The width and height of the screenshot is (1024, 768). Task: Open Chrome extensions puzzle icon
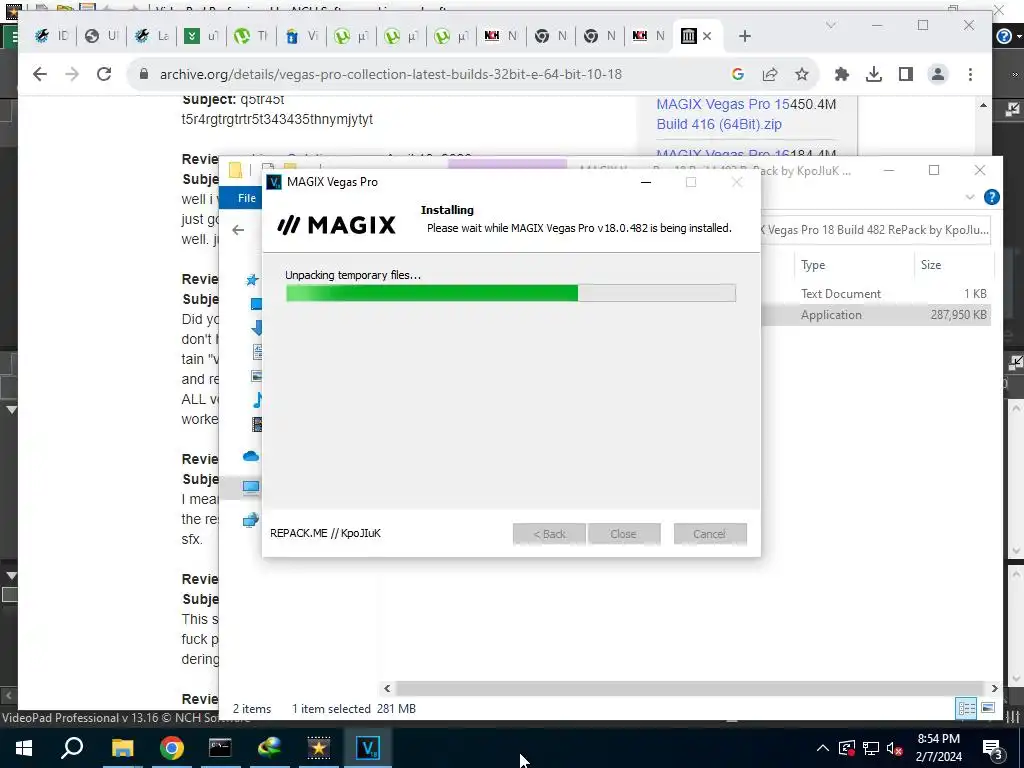842,74
